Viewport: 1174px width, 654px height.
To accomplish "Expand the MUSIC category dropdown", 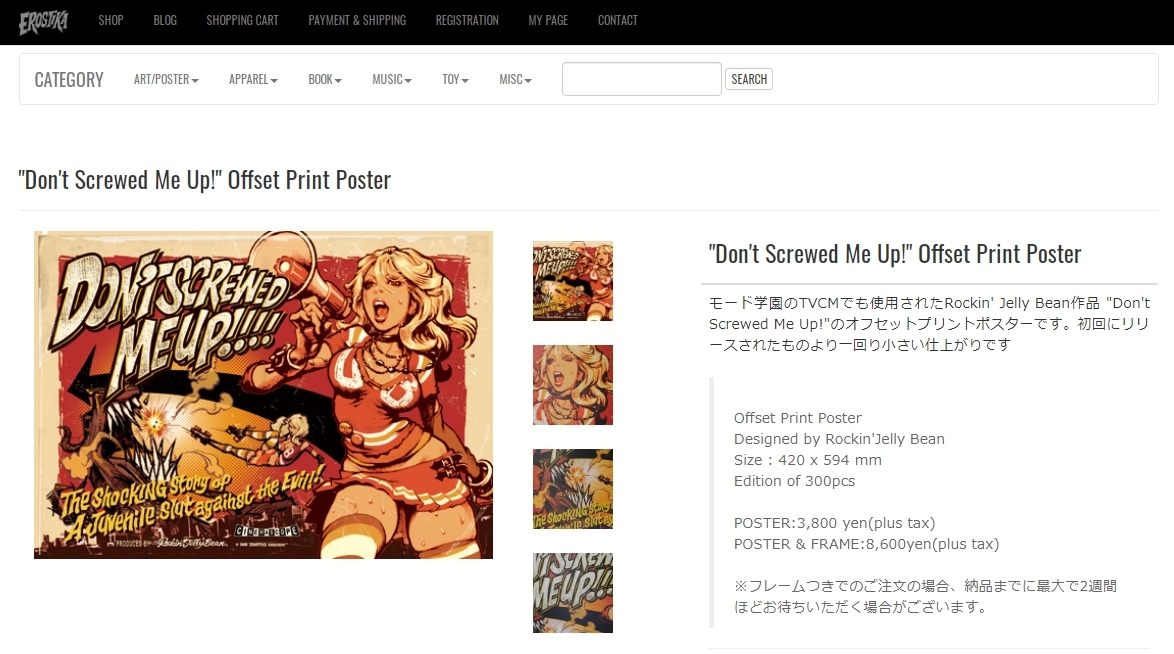I will tap(392, 79).
